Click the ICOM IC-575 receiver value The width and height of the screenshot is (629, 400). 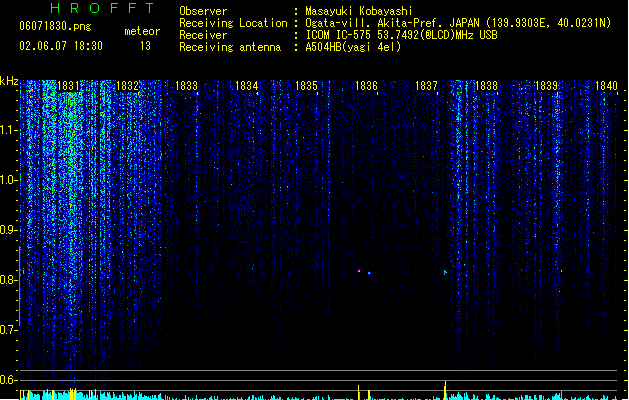tap(401, 35)
